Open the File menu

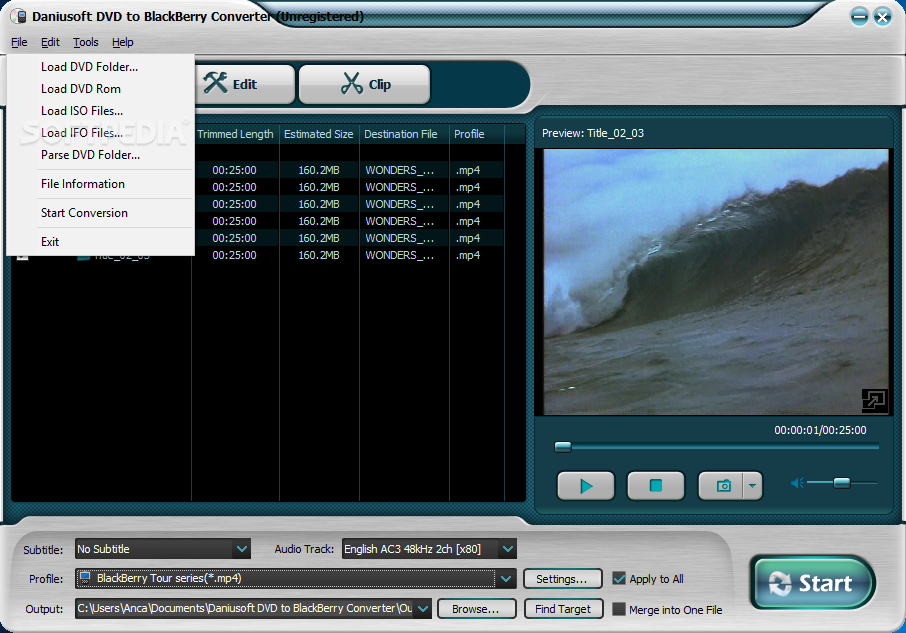pos(19,42)
